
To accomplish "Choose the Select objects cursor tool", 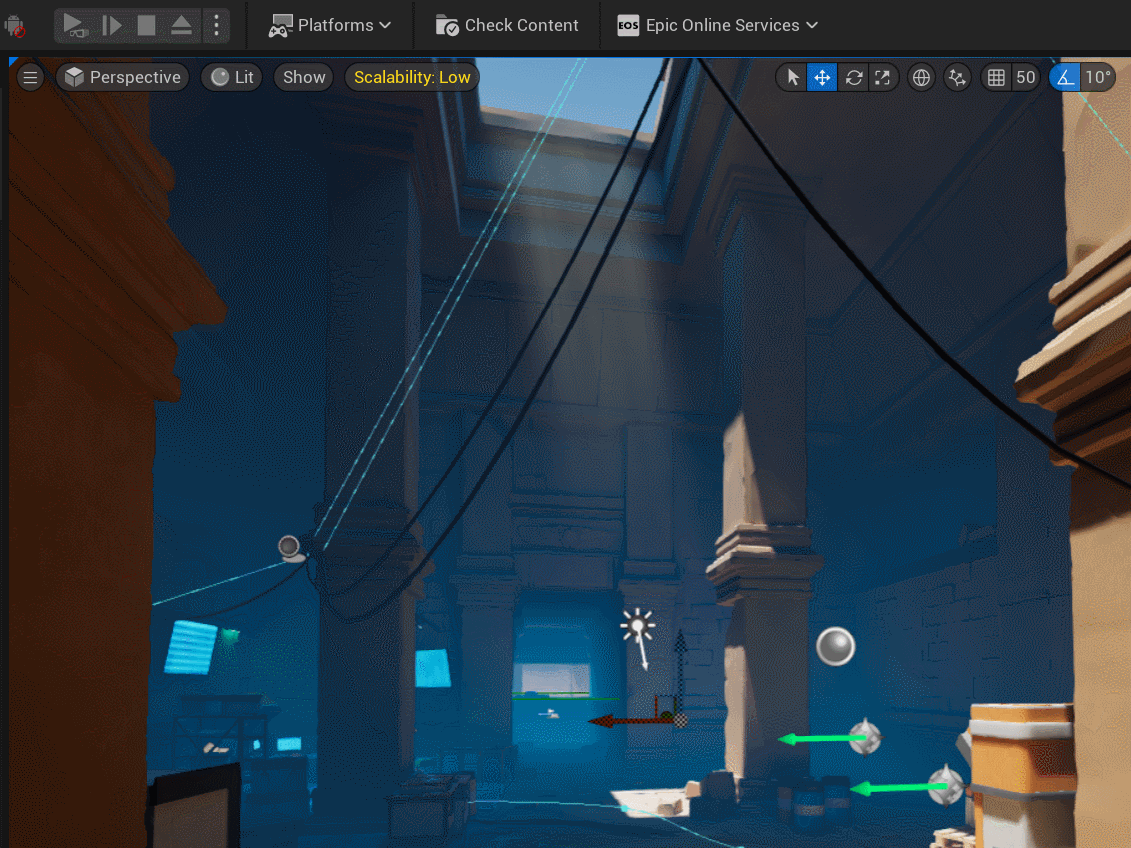I will pyautogui.click(x=793, y=77).
